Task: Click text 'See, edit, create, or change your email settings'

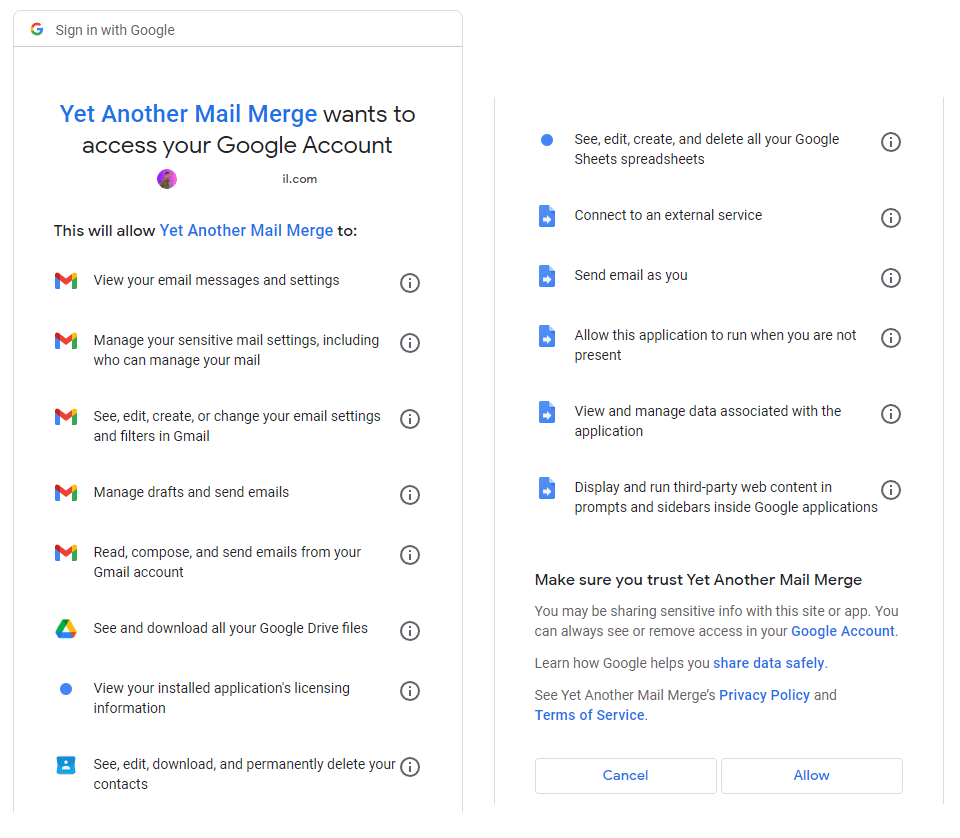Action: click(237, 416)
